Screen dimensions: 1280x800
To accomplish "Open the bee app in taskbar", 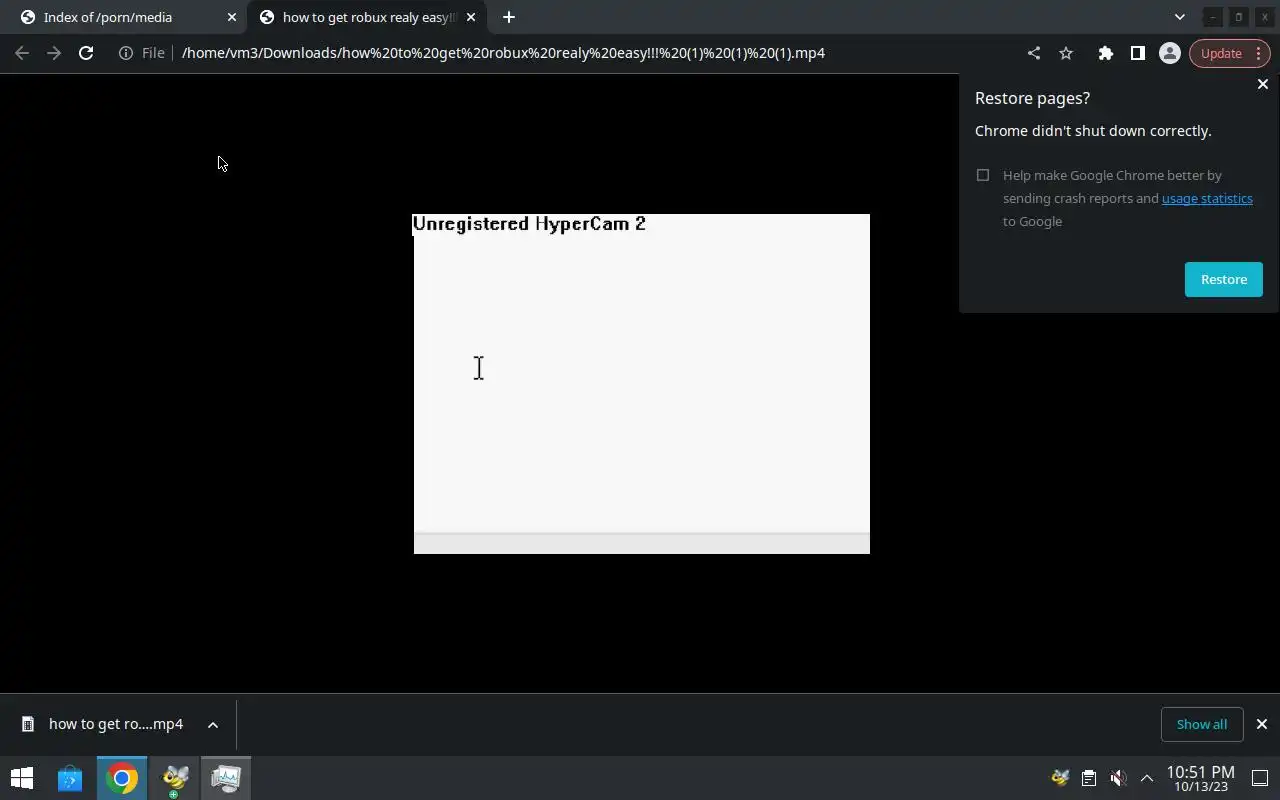I will 175,779.
